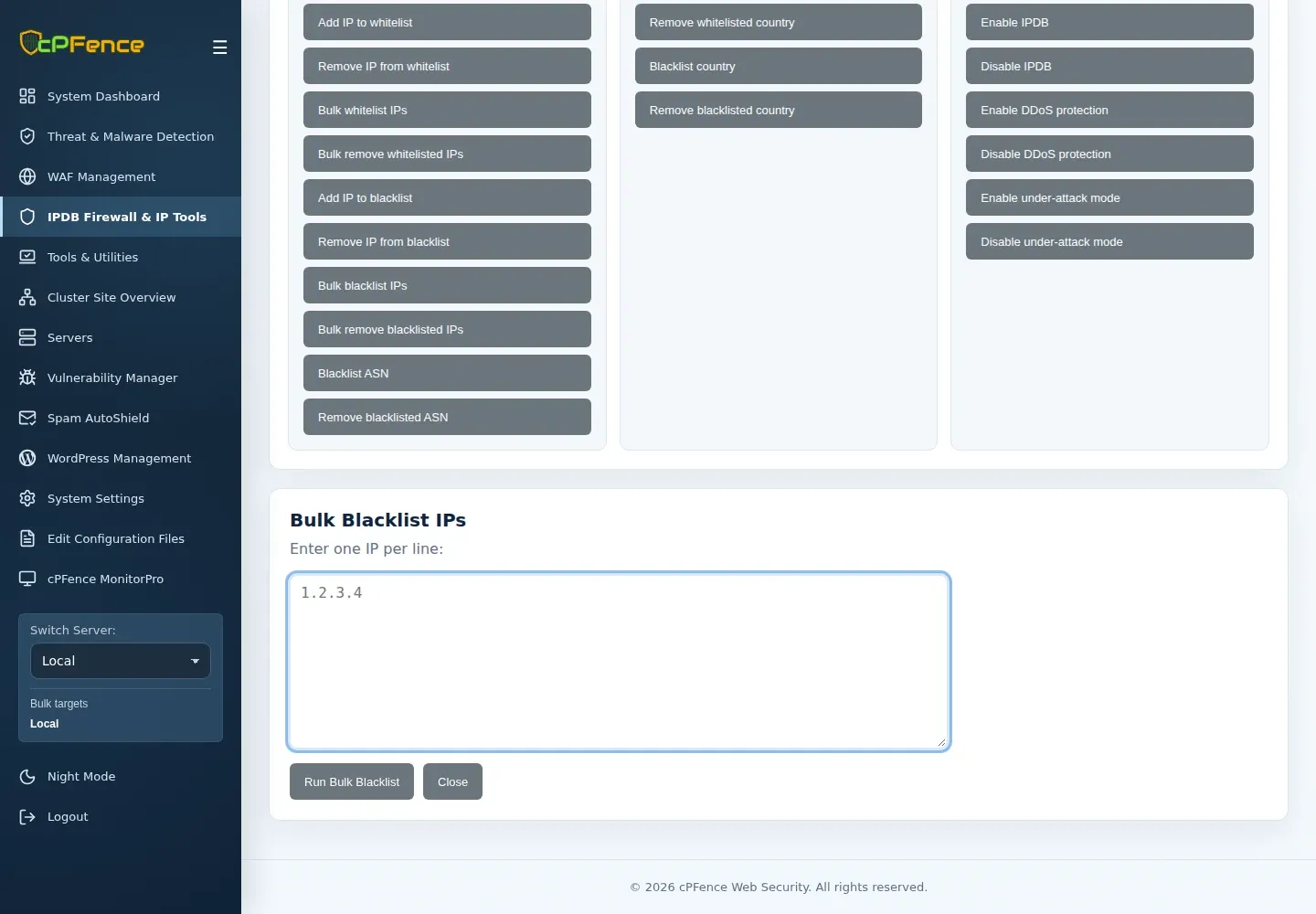Go to WAF Management
The image size is (1316, 914).
pos(121,176)
